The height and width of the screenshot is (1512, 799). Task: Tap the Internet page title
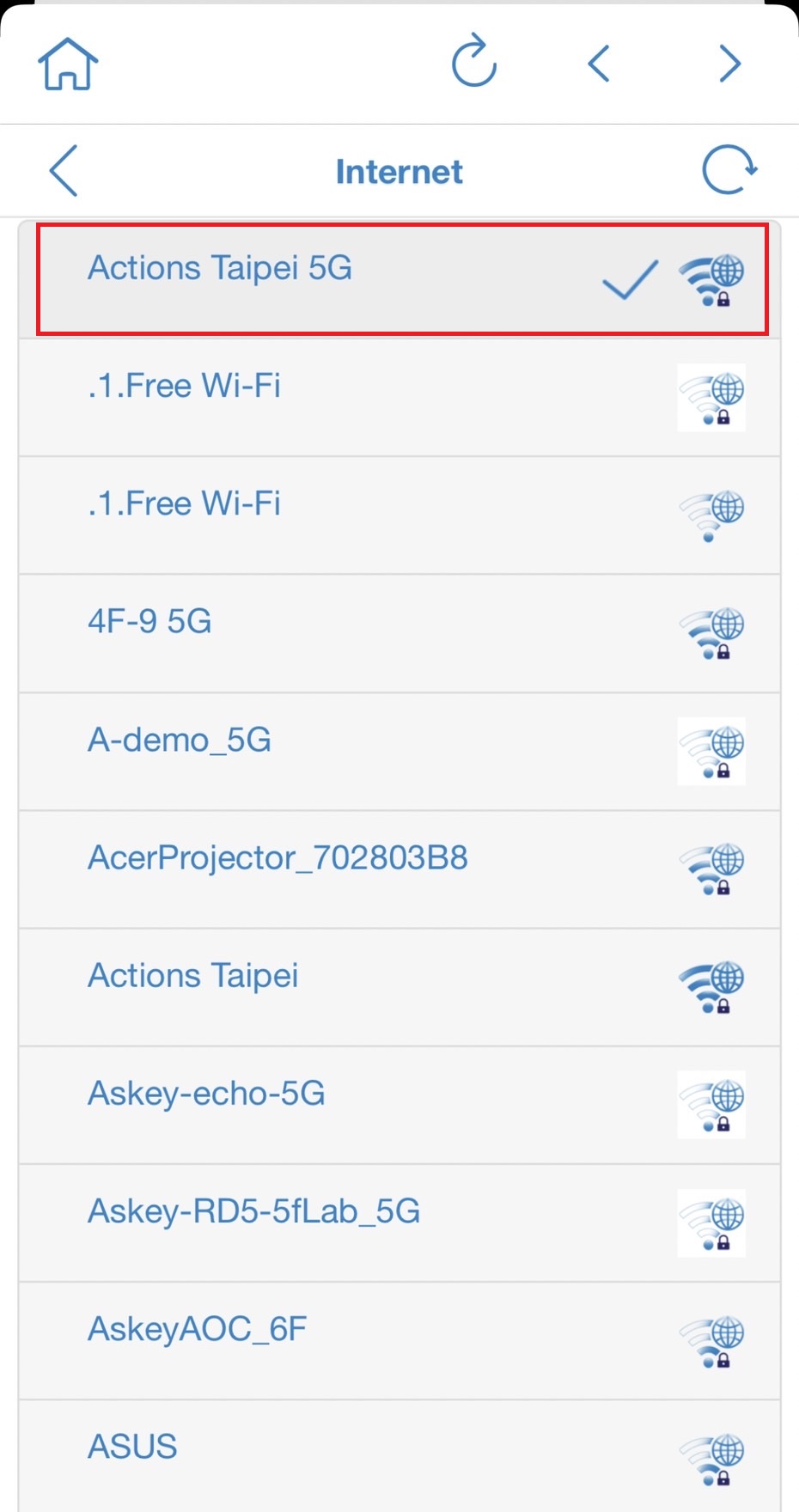[x=399, y=172]
